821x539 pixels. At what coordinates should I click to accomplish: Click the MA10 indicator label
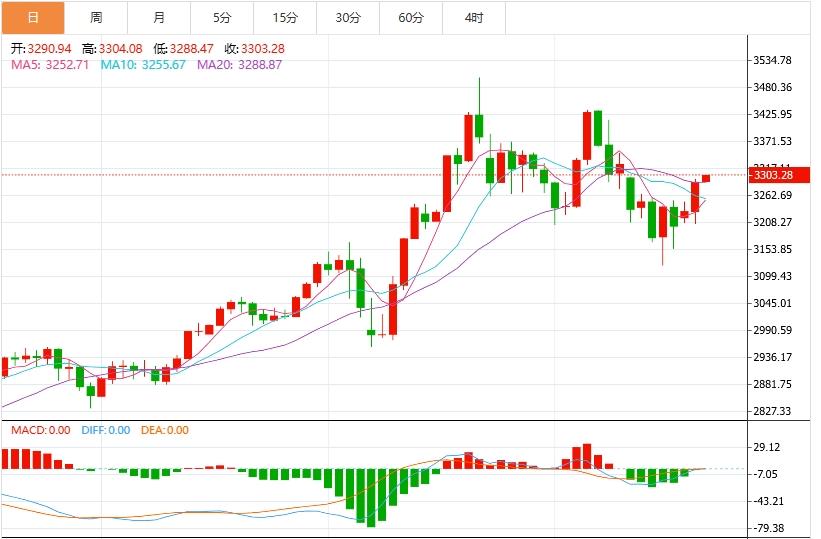(143, 64)
